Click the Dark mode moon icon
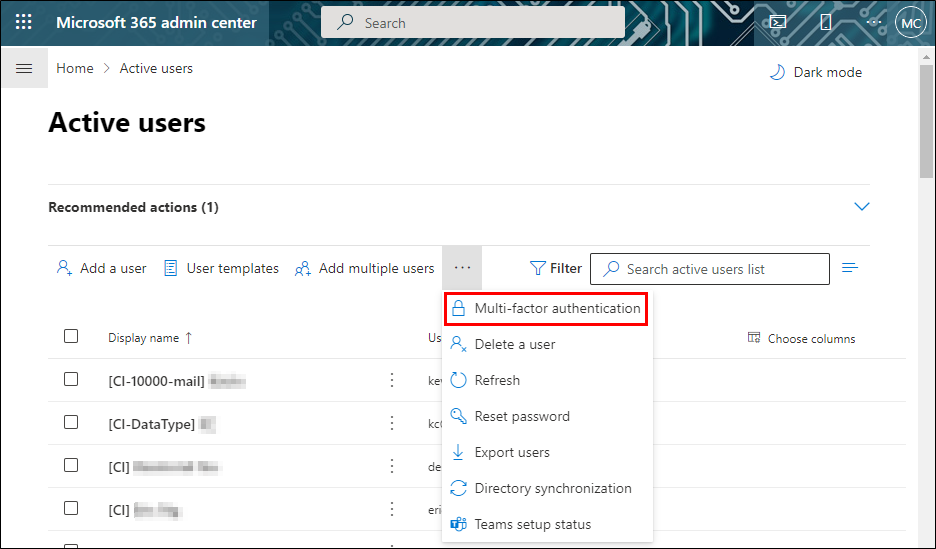The width and height of the screenshot is (936, 549). [777, 72]
